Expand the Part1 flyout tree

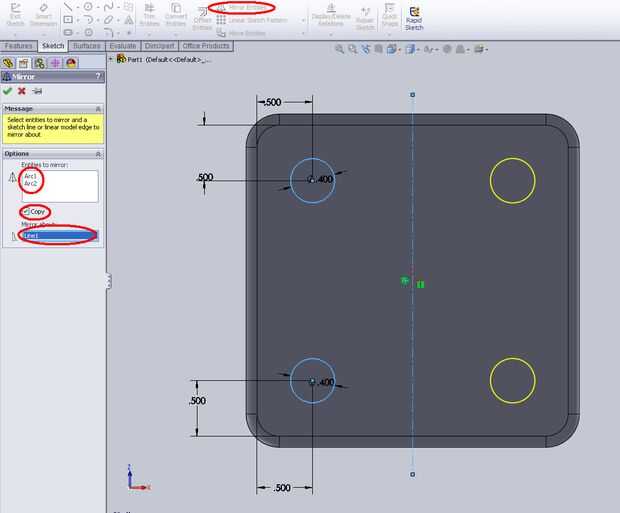click(x=111, y=59)
